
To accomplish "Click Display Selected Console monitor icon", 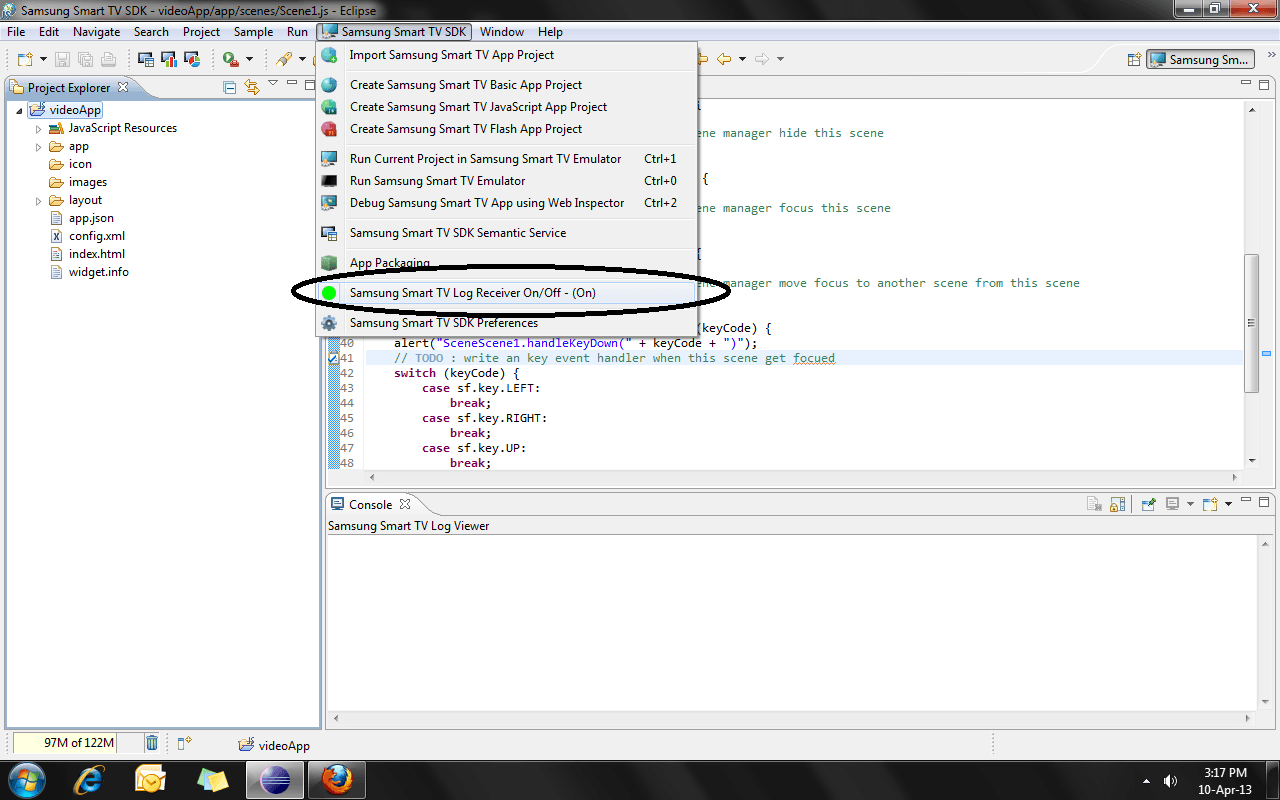I will [x=1172, y=504].
